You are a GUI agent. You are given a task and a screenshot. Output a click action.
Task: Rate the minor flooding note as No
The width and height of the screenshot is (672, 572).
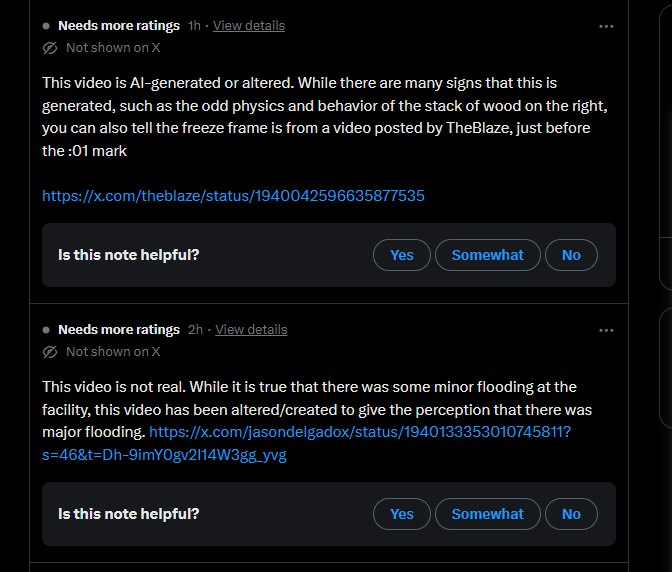(x=571, y=514)
